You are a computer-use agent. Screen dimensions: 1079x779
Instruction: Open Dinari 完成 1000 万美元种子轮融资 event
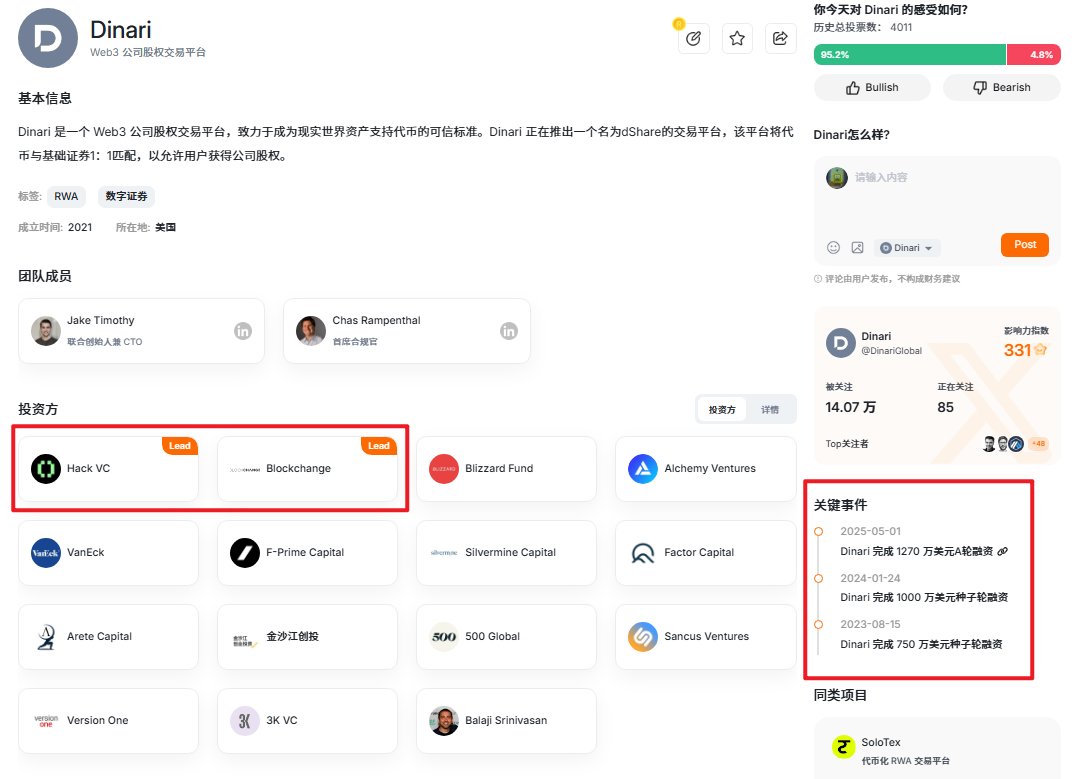pyautogui.click(x=924, y=597)
